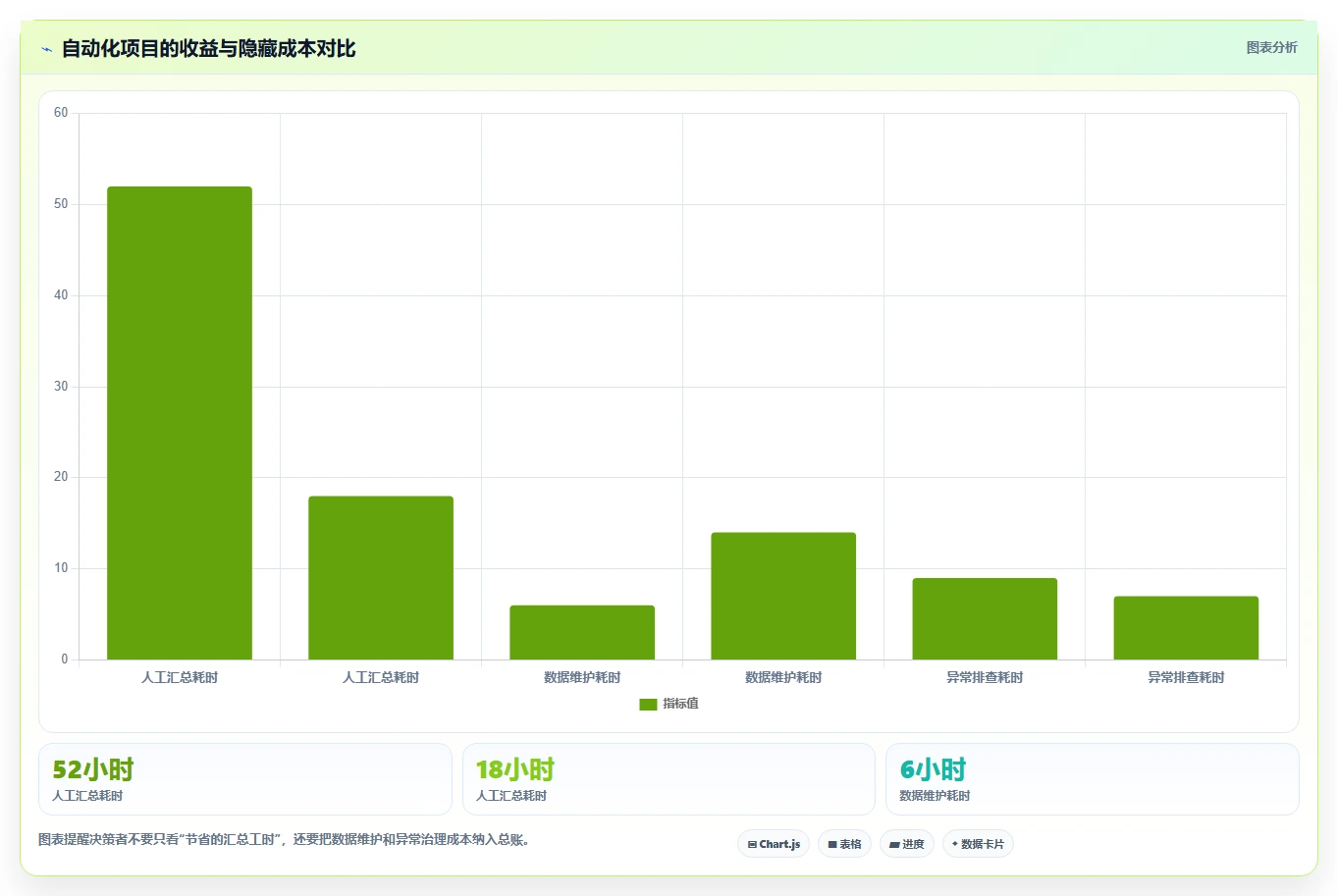This screenshot has height=896, width=1338.
Task: Click the shortest bar valued 6
Action: [582, 632]
